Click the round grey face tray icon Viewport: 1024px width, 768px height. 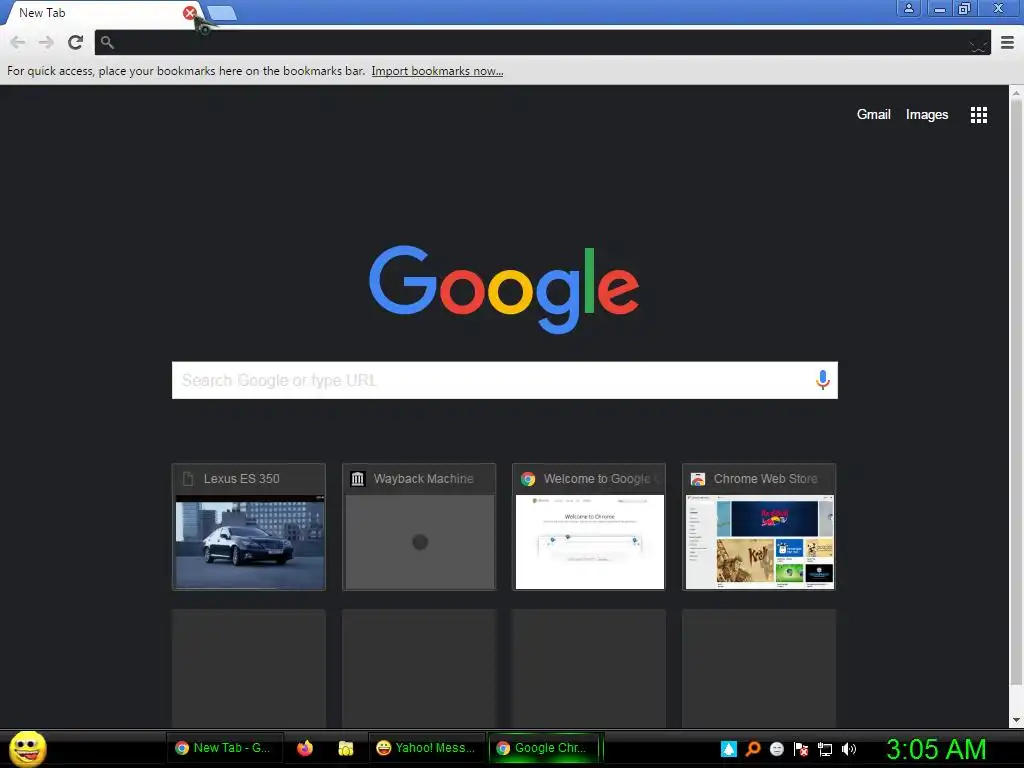point(776,749)
